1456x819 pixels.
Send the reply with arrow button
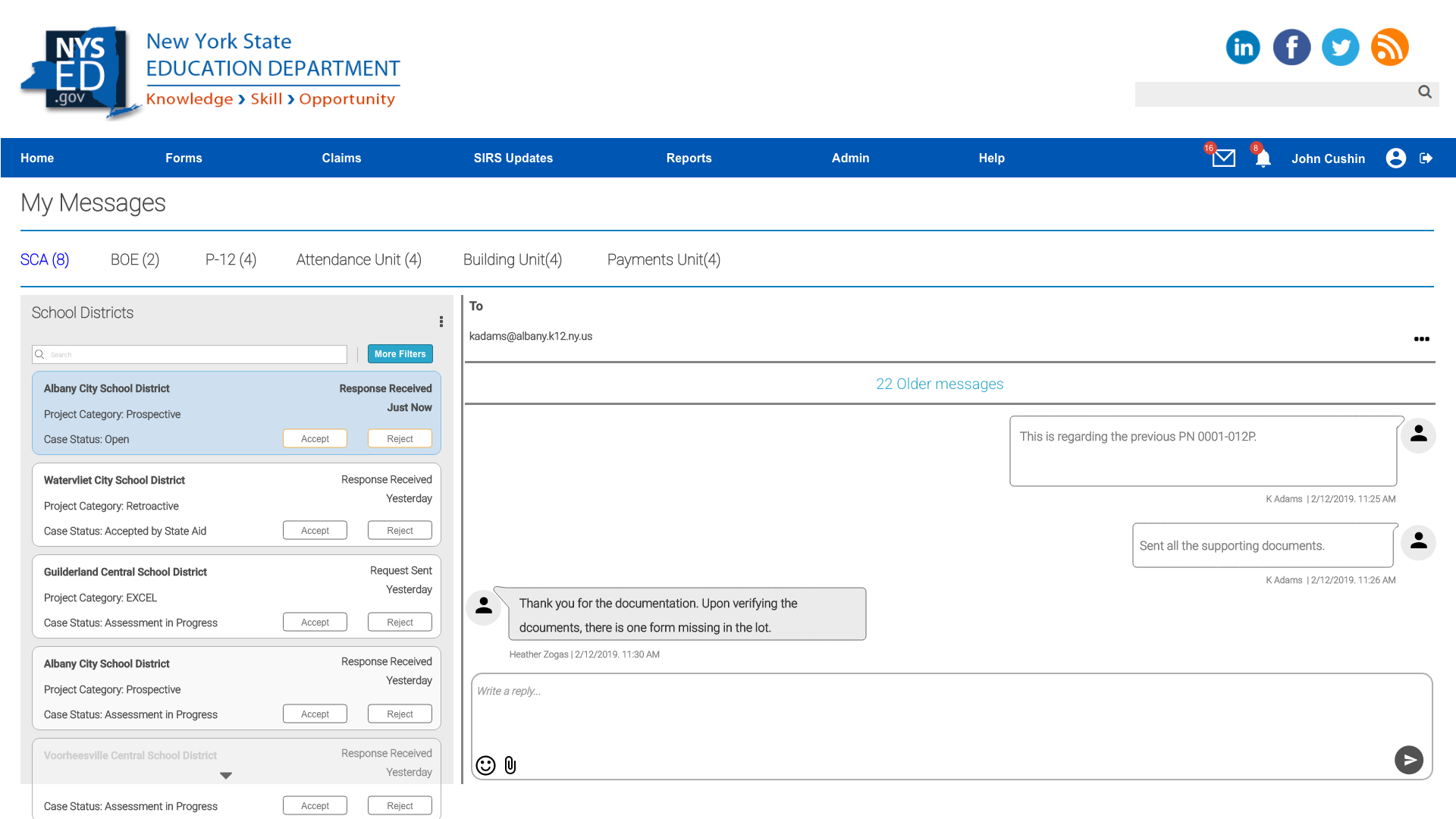(1408, 760)
